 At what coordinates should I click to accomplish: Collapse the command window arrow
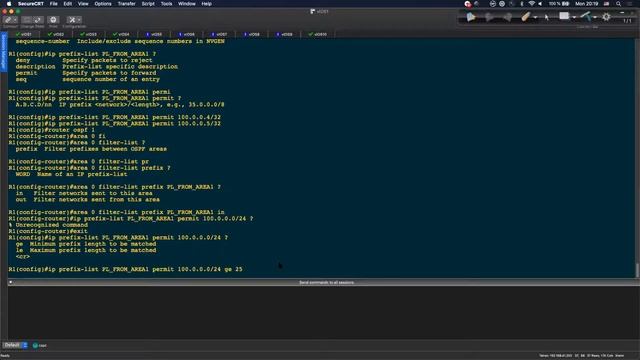click(x=11, y=282)
